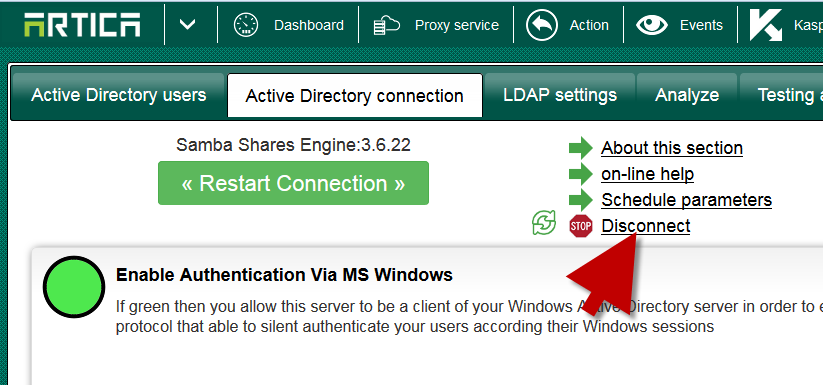
Task: Open the Testing tab
Action: [782, 95]
